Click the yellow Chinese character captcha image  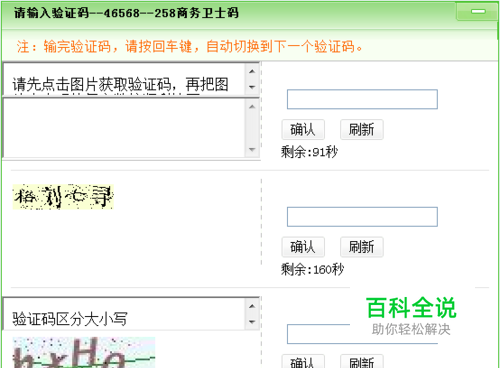tap(63, 197)
